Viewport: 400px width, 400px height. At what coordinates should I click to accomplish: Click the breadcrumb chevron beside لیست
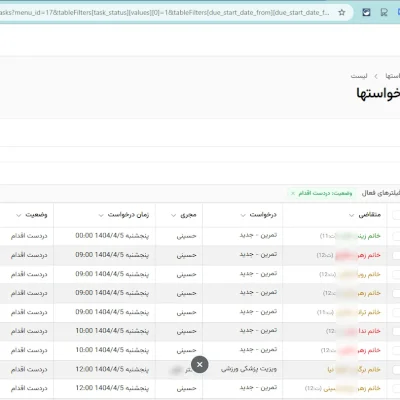coord(376,76)
